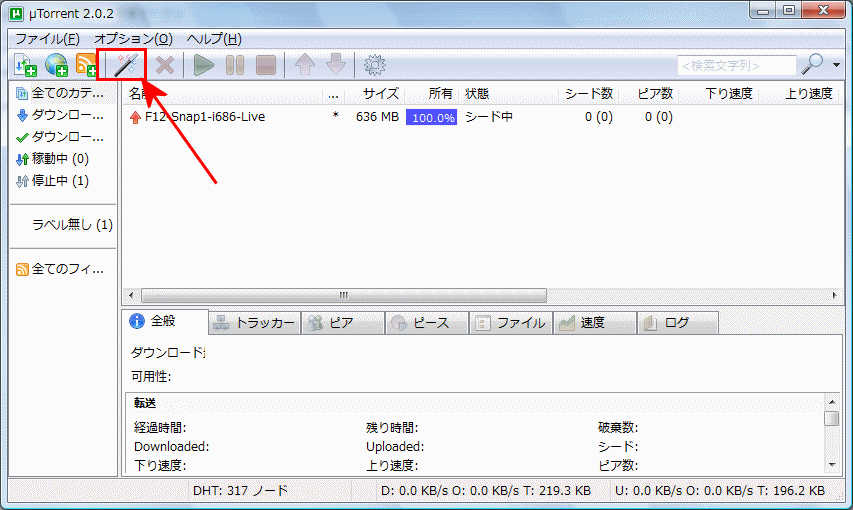The image size is (853, 510).
Task: Click the upload rate U: status bar section
Action: pos(720,490)
